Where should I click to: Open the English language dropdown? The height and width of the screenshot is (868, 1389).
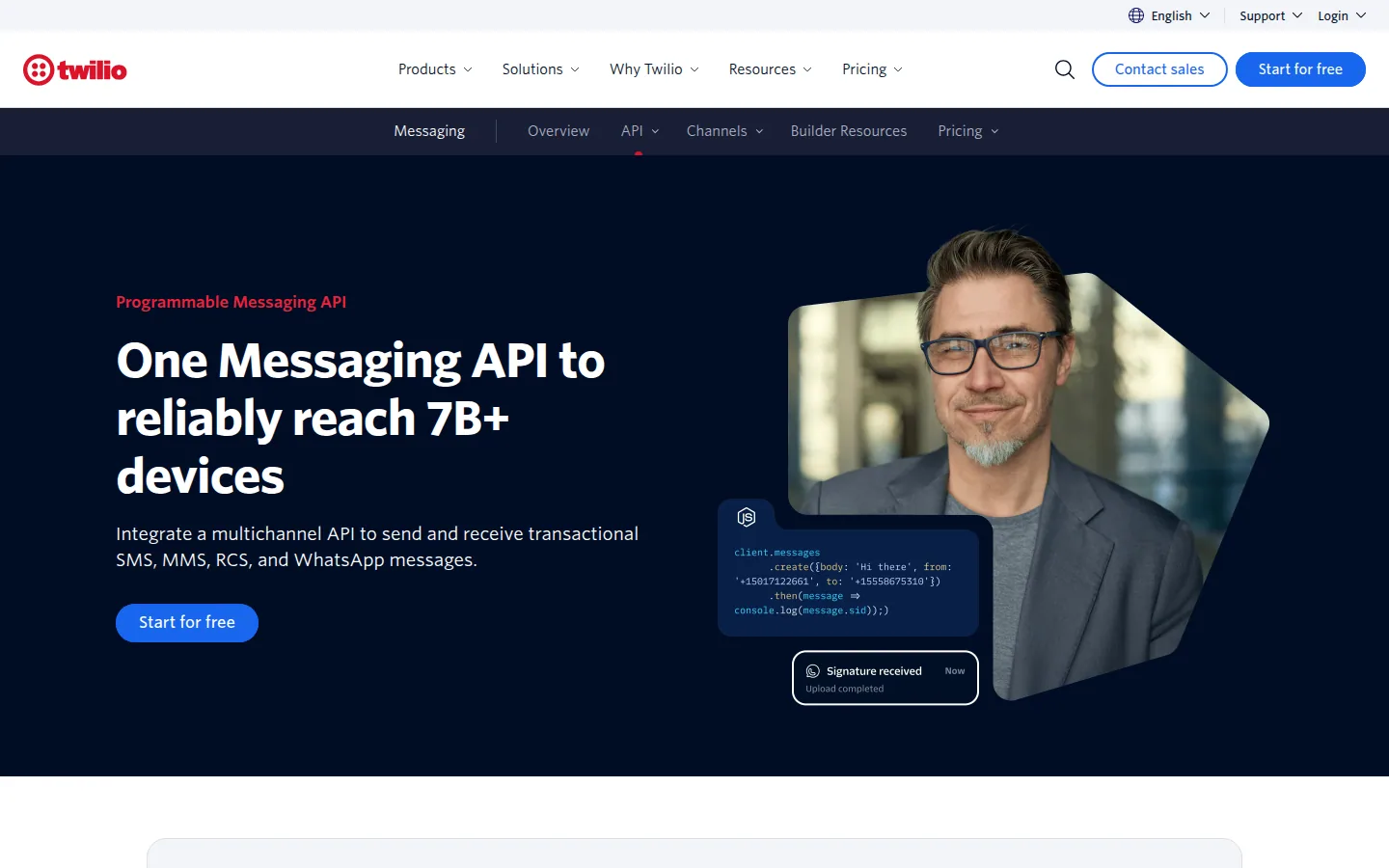click(x=1169, y=15)
